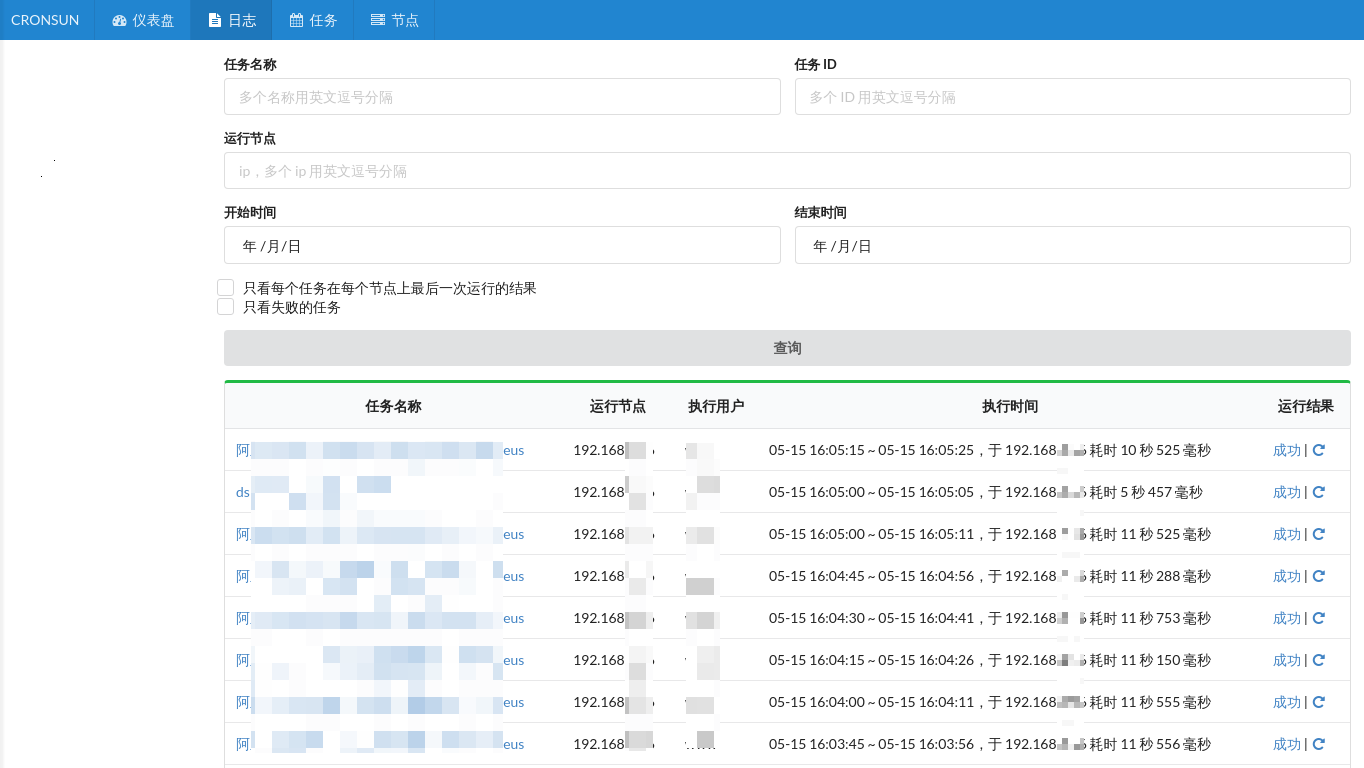Image resolution: width=1364 pixels, height=768 pixels.
Task: Open 成功 result for the 10 秒 525 毫秒 row
Action: coord(1287,450)
